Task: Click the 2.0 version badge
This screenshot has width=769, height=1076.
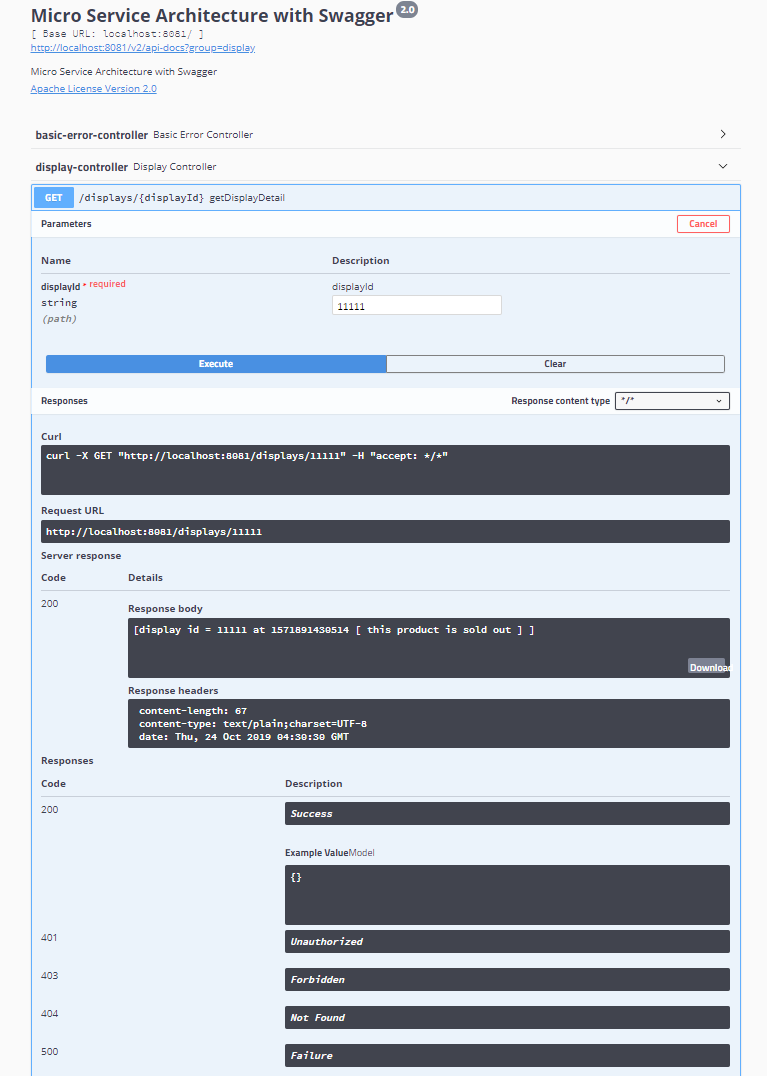Action: click(x=407, y=10)
